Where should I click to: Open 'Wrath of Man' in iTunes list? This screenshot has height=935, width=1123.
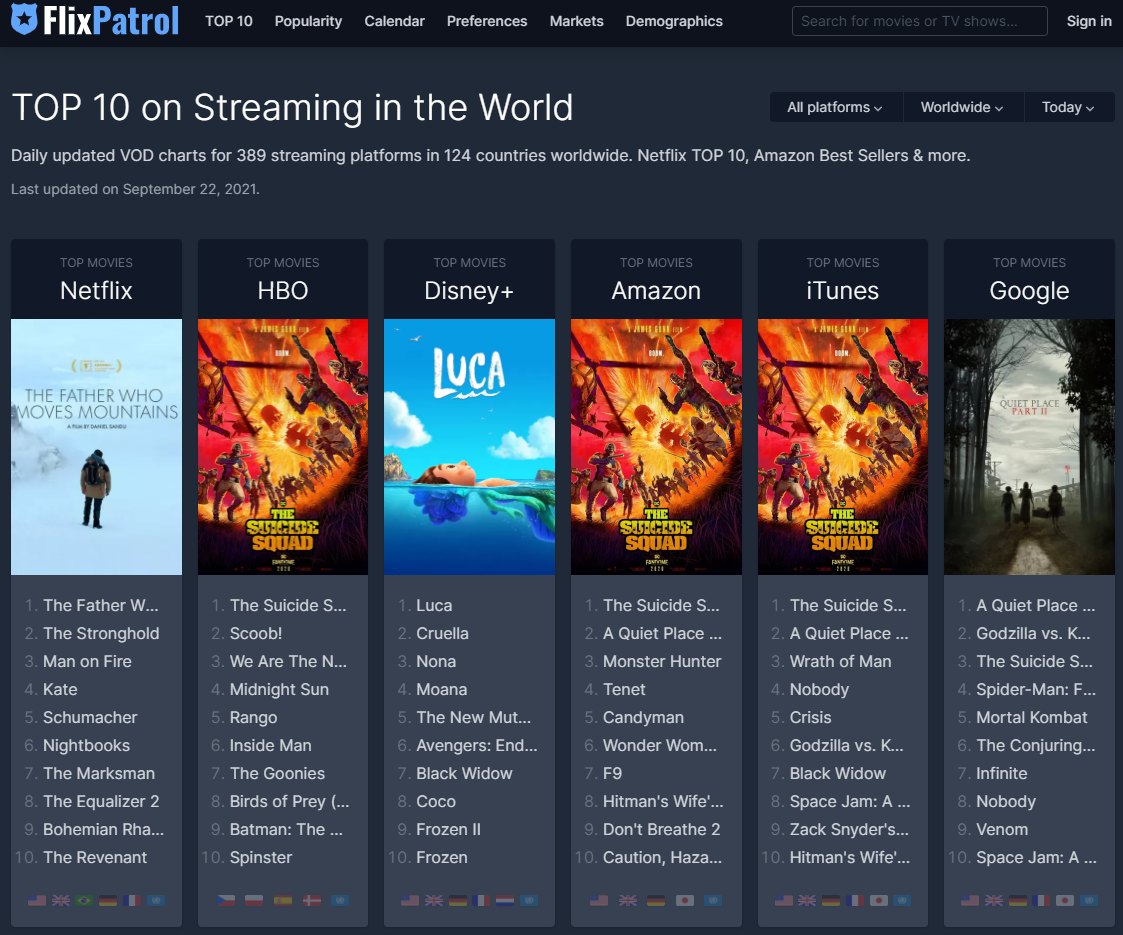(840, 662)
